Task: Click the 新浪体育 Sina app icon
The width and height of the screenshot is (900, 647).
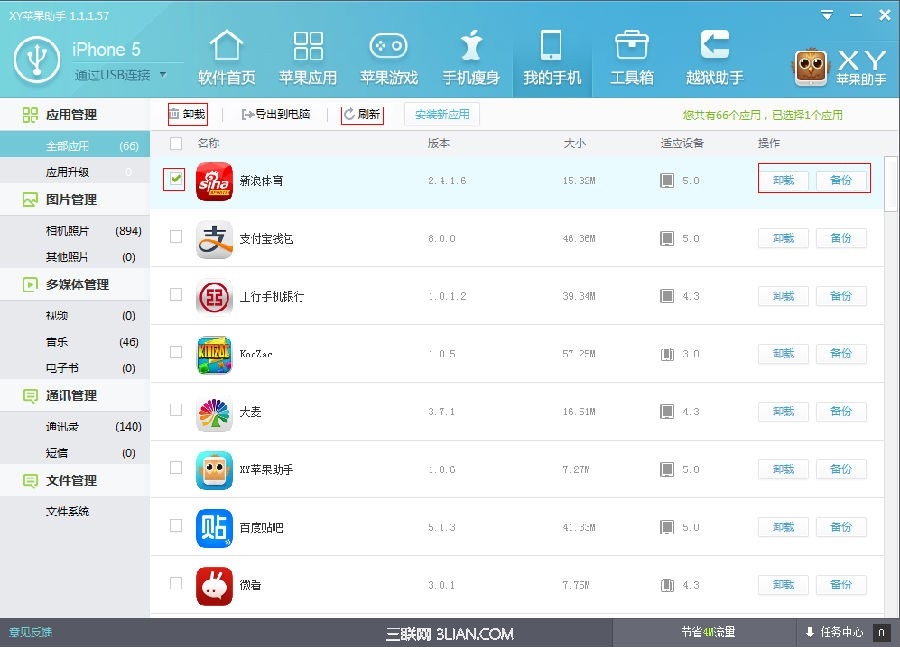Action: click(214, 181)
